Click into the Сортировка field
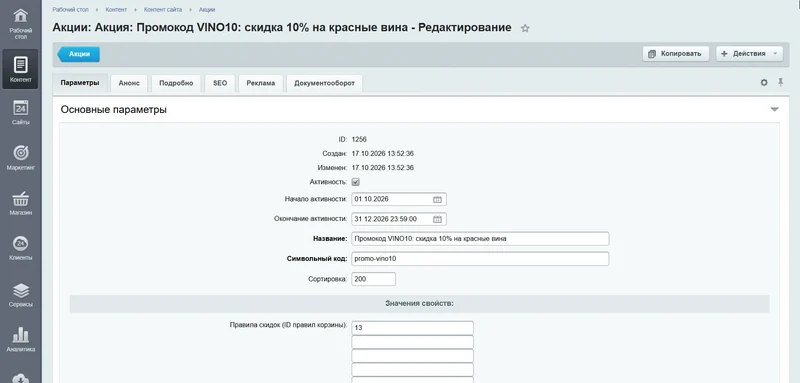The height and width of the screenshot is (383, 800). (373, 279)
